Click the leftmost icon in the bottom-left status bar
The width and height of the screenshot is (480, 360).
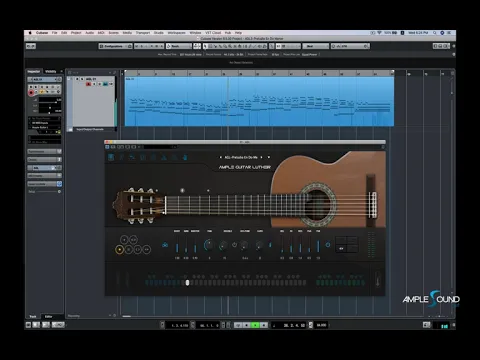(x=29, y=325)
